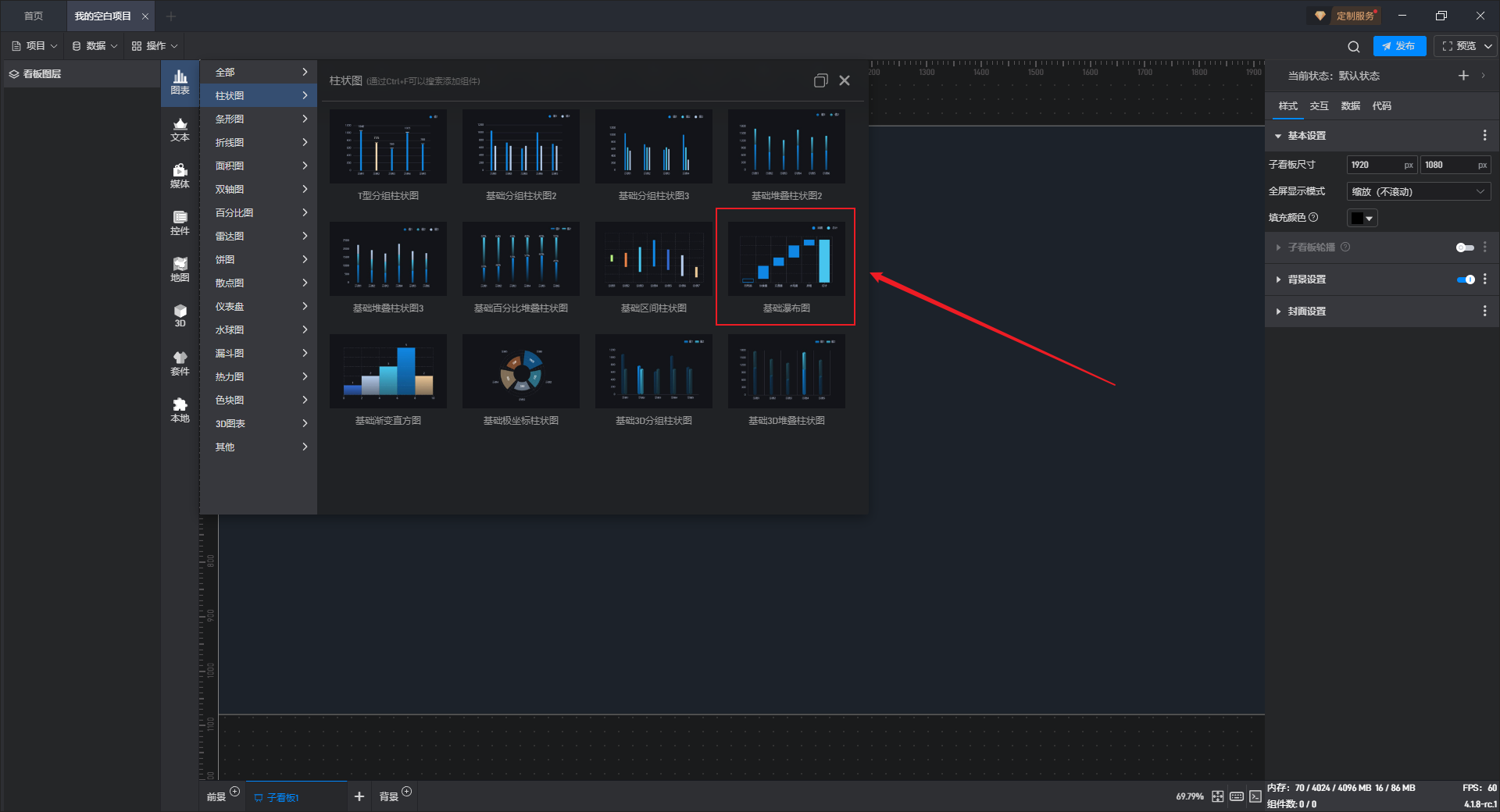Open the 套件 (Kit) component panel
1500x812 pixels.
coord(180,363)
